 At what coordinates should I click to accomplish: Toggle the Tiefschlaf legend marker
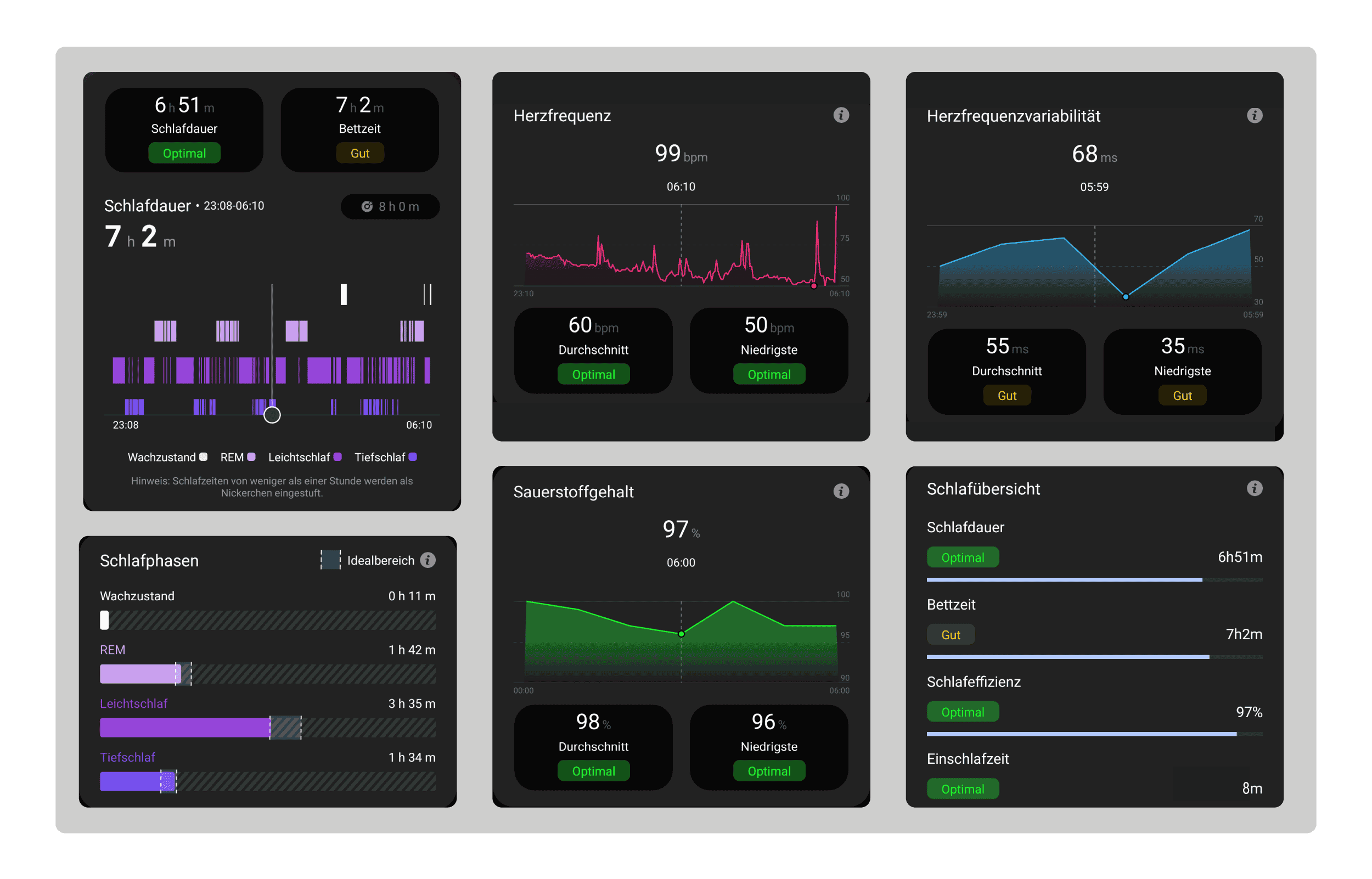[413, 457]
